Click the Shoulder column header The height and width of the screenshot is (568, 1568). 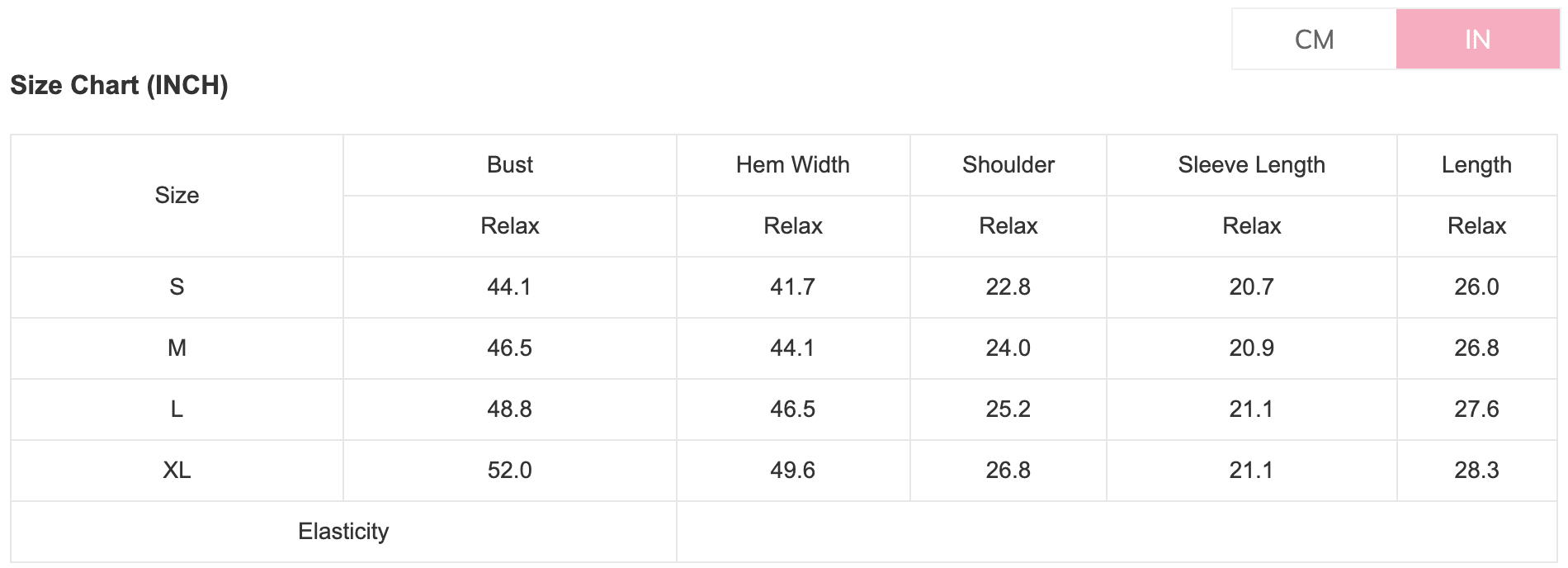1008,165
